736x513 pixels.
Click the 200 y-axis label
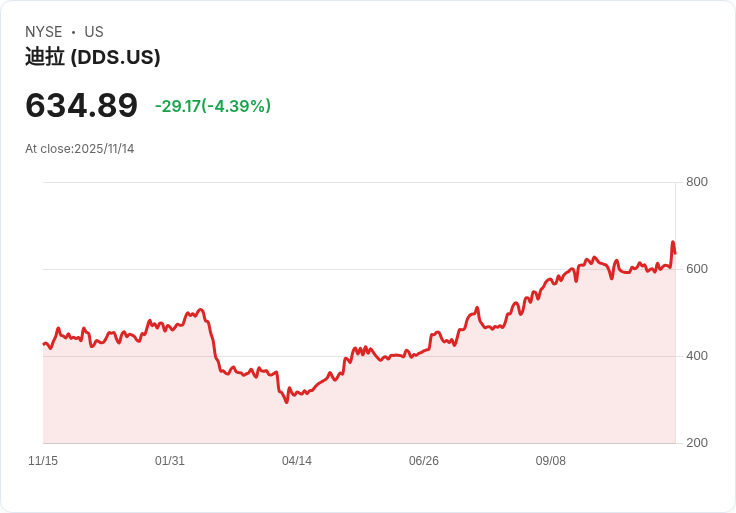pyautogui.click(x=696, y=443)
